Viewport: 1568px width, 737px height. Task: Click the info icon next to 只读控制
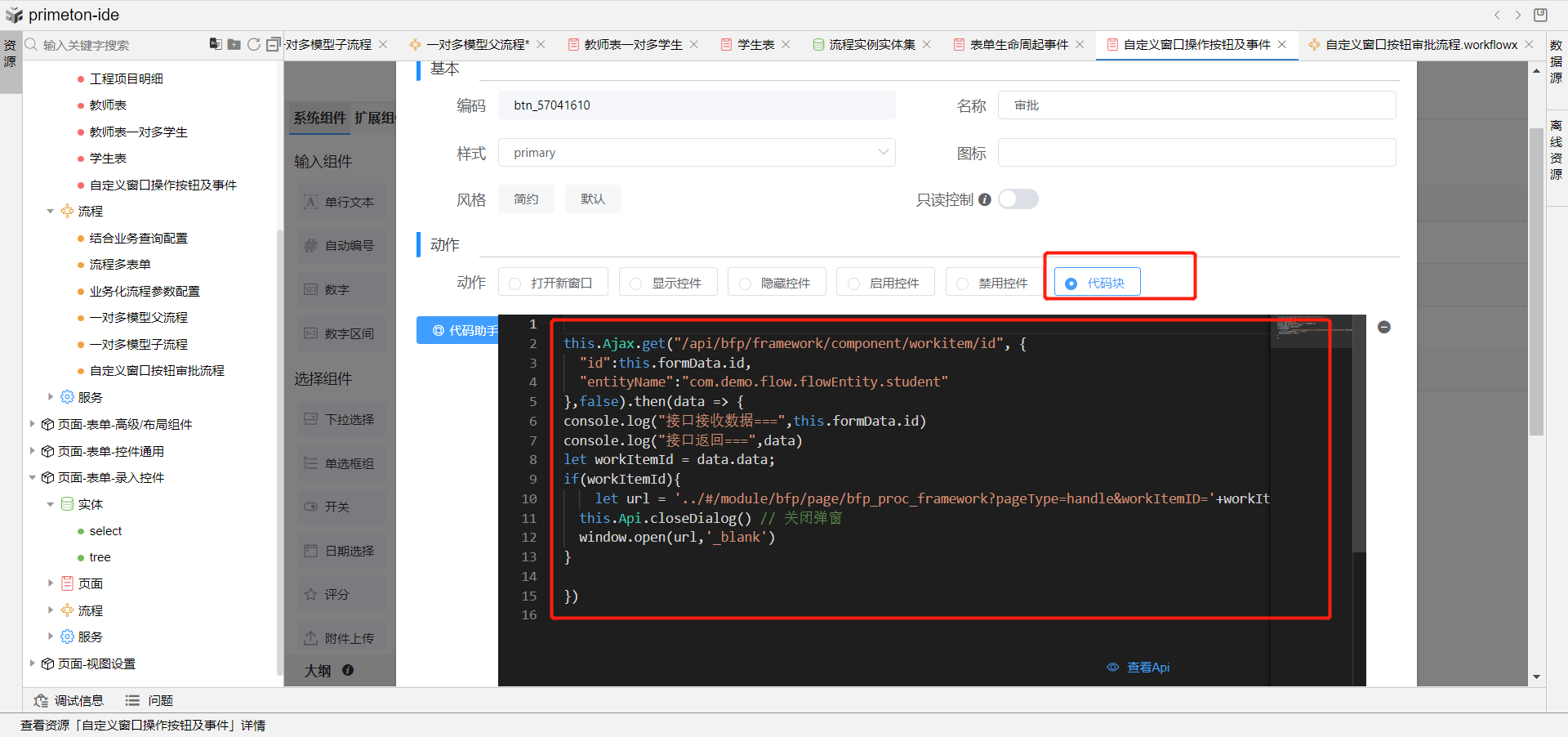[x=985, y=199]
